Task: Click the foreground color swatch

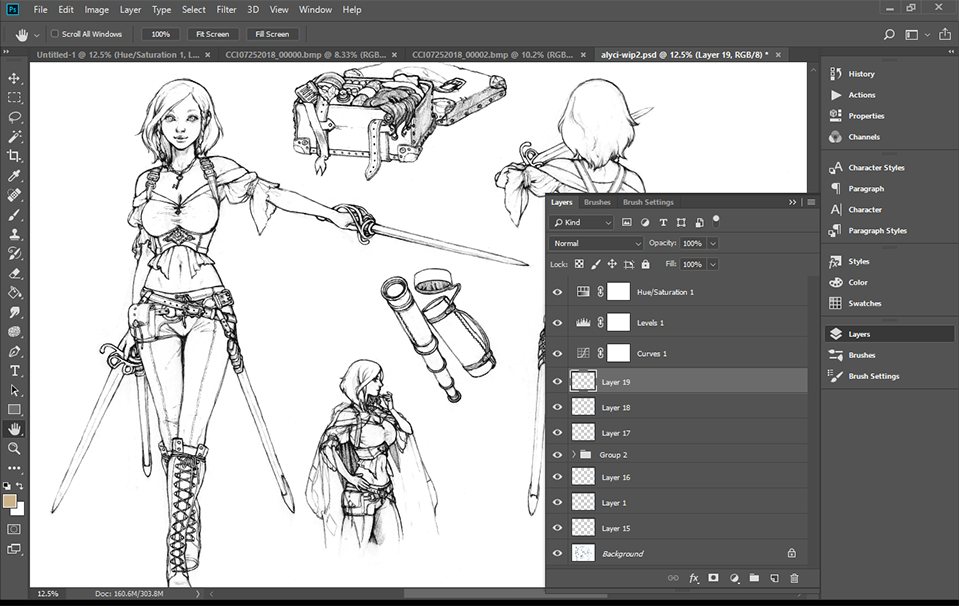Action: pos(10,501)
